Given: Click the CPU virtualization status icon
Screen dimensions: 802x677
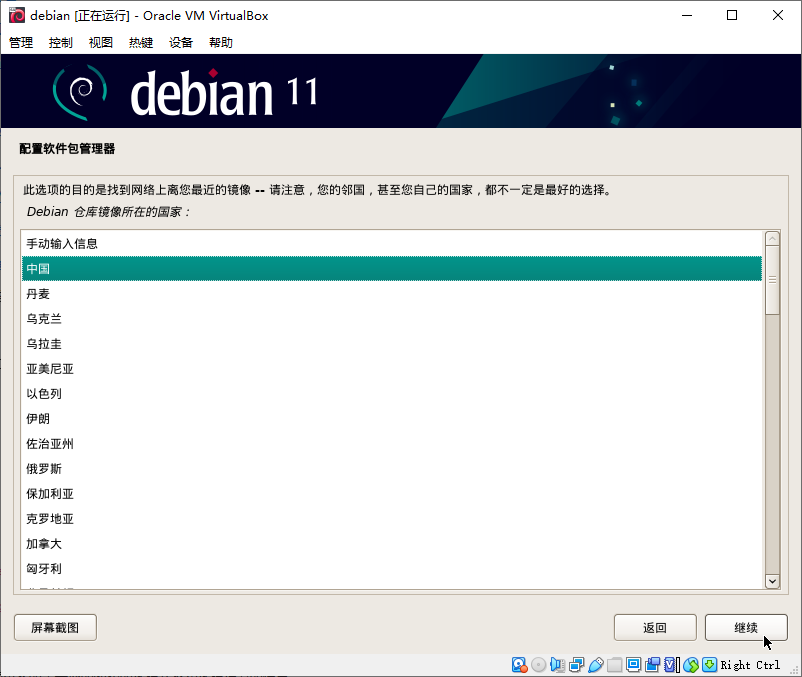Looking at the screenshot, I should coord(671,665).
